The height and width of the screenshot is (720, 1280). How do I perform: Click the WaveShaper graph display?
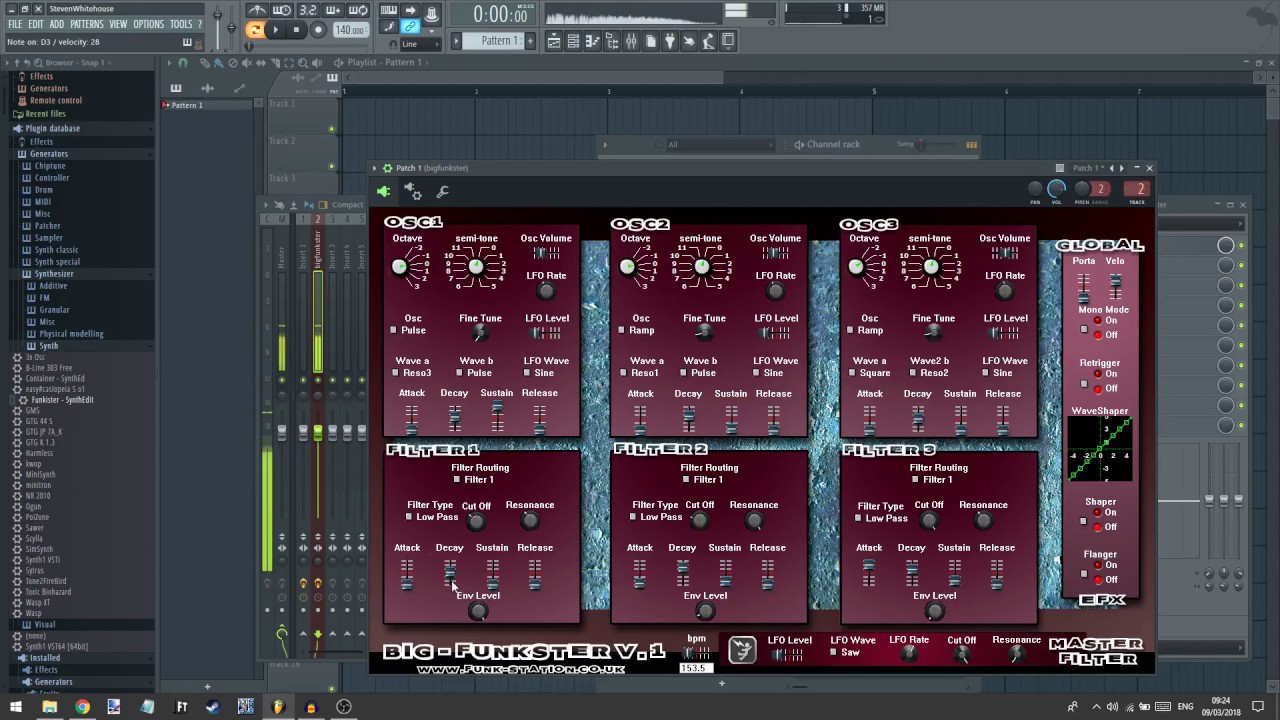1100,449
